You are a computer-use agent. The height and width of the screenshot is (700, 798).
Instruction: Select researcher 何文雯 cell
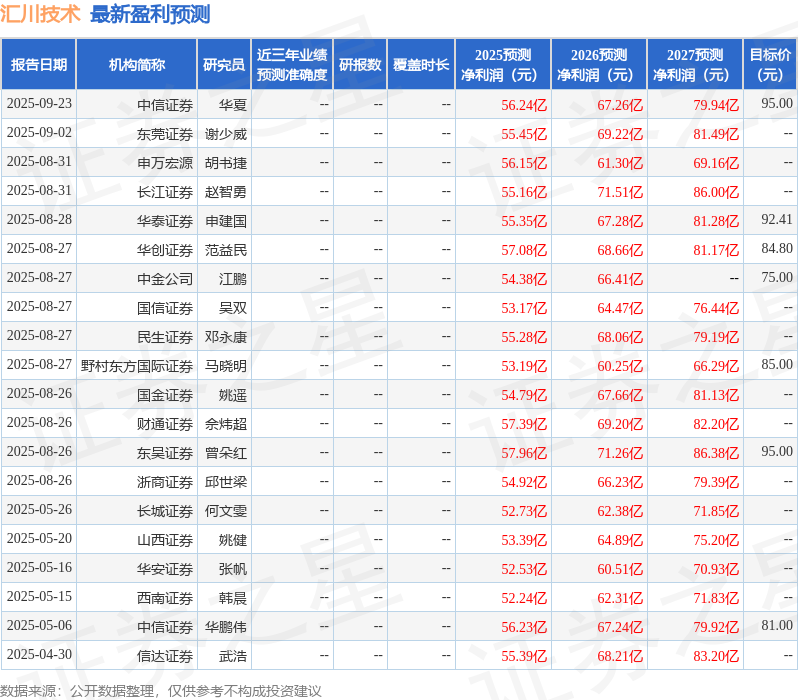[x=225, y=511]
